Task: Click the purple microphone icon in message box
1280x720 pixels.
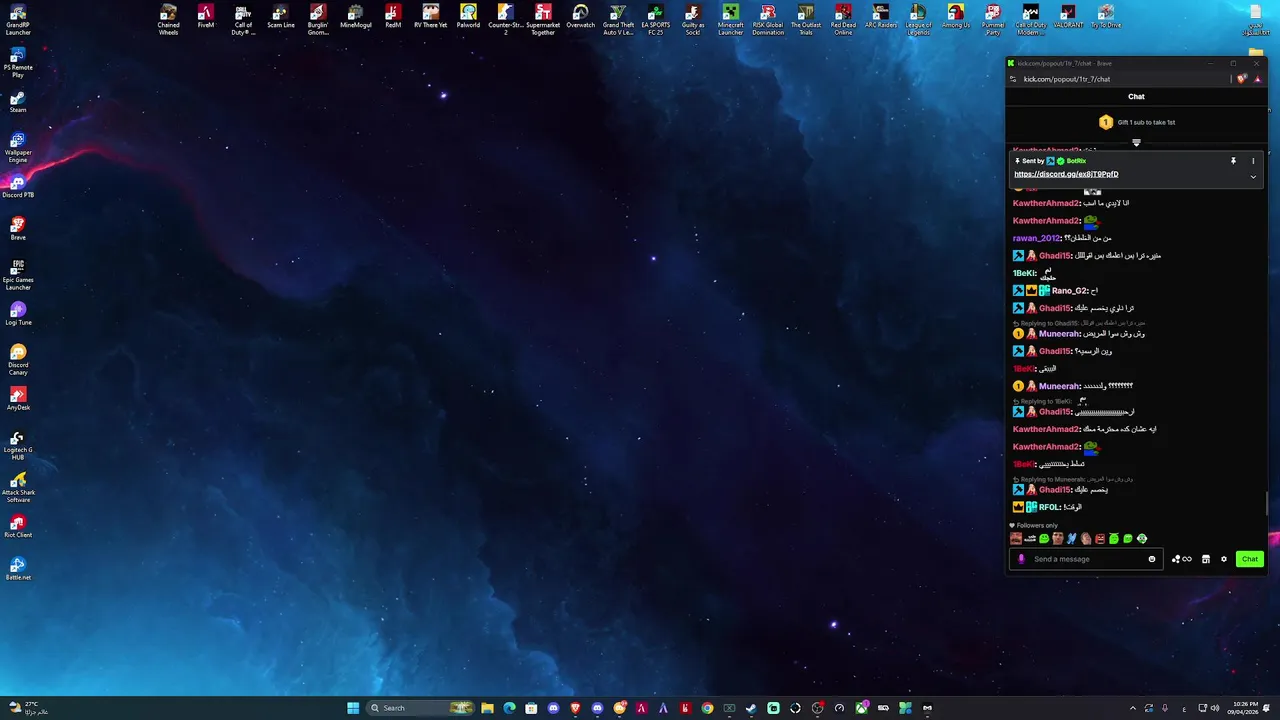Action: click(1021, 559)
